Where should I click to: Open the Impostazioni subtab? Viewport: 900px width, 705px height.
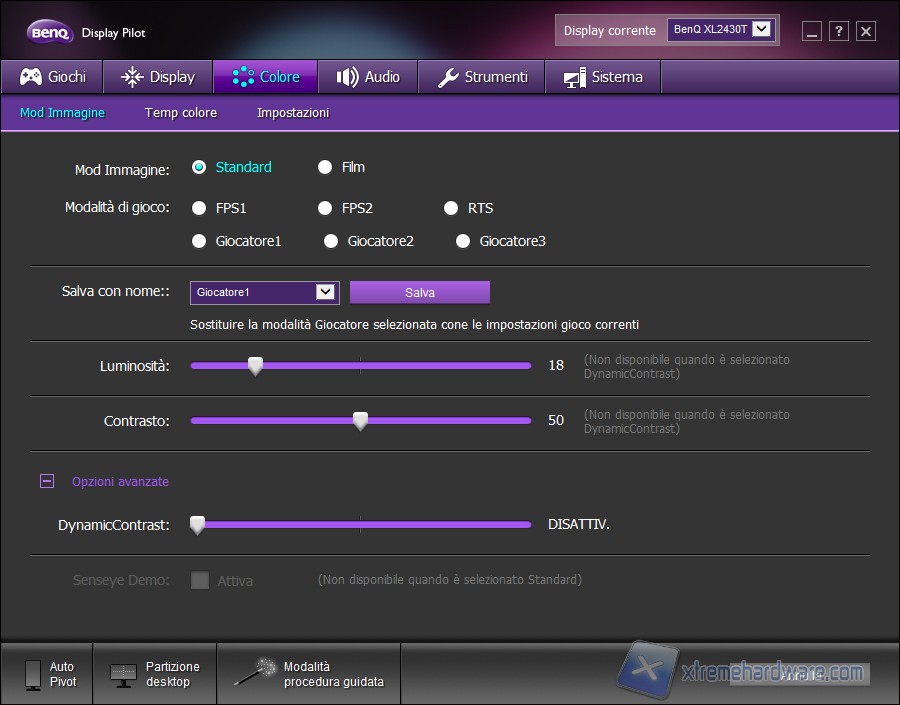coord(292,113)
